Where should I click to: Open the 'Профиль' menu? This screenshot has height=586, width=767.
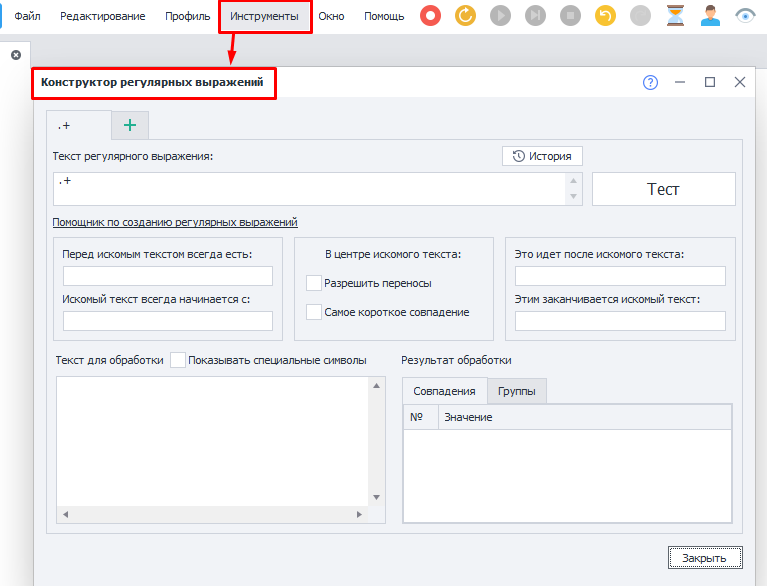187,17
